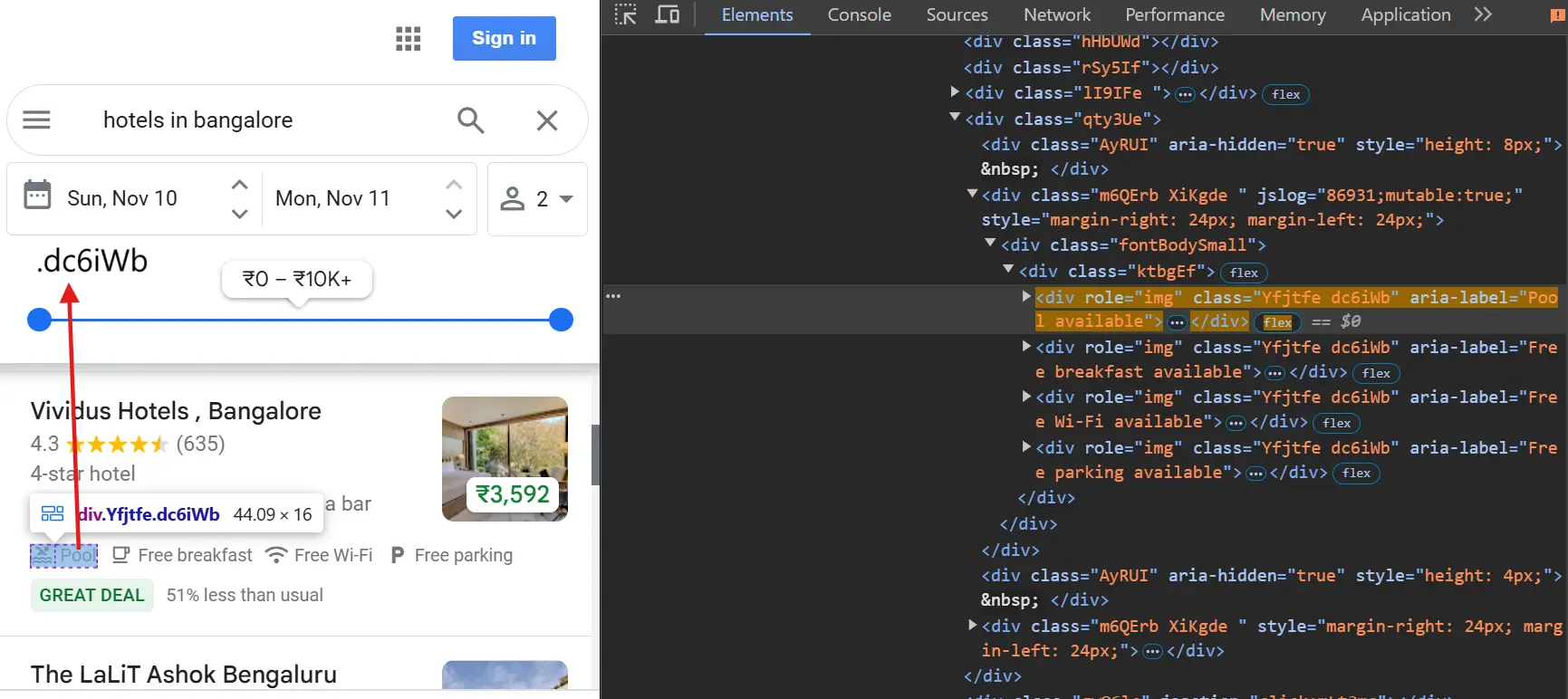Open Vividus Hotels, Bangalore listing title
The width and height of the screenshot is (1568, 699).
pyautogui.click(x=176, y=411)
